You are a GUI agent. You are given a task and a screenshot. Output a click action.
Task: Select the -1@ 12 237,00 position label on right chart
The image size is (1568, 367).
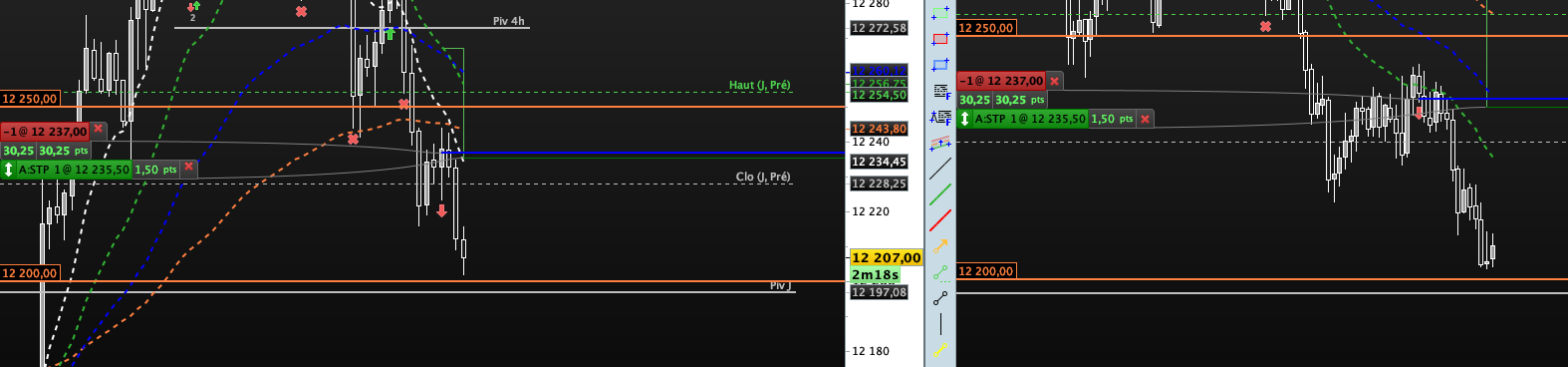[1001, 81]
